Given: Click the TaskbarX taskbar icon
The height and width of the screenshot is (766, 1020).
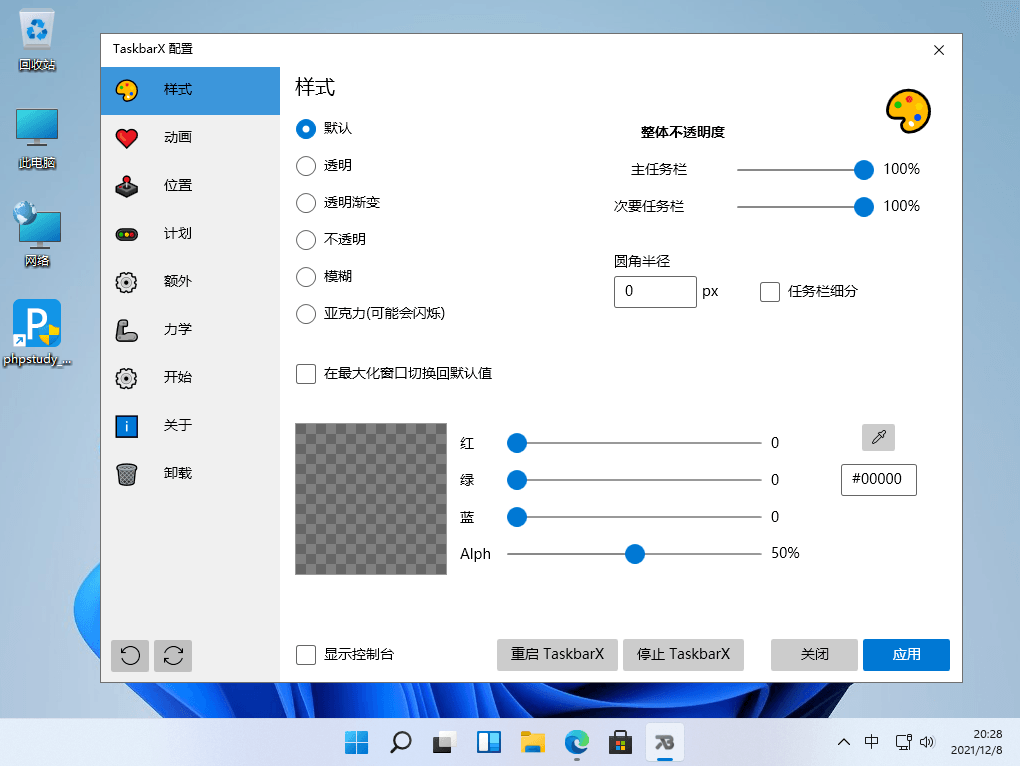Looking at the screenshot, I should click(664, 742).
